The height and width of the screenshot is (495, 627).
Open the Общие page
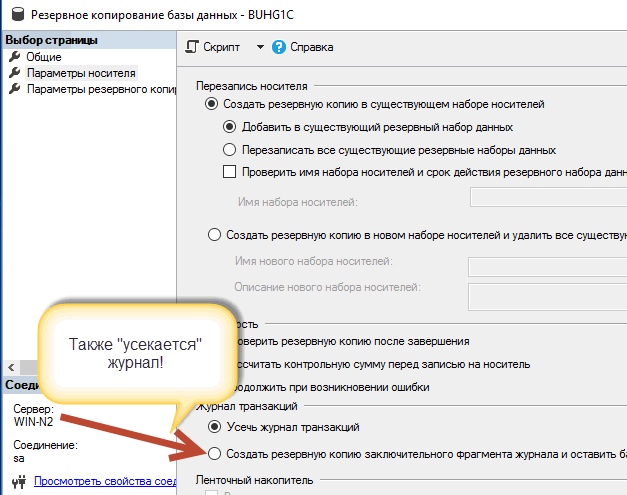click(44, 57)
